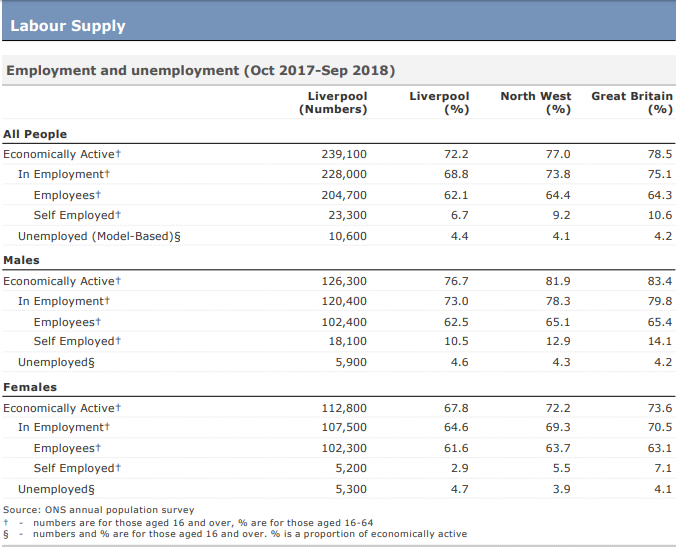This screenshot has width=676, height=554.
Task: Click the Great Britain (%) column header
Action: (632, 103)
